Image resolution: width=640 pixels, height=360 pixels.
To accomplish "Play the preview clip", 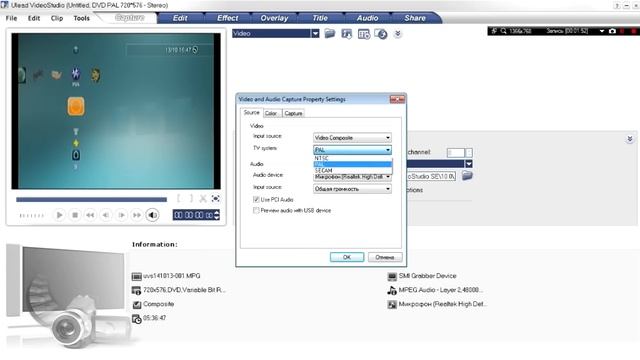I will [x=59, y=215].
